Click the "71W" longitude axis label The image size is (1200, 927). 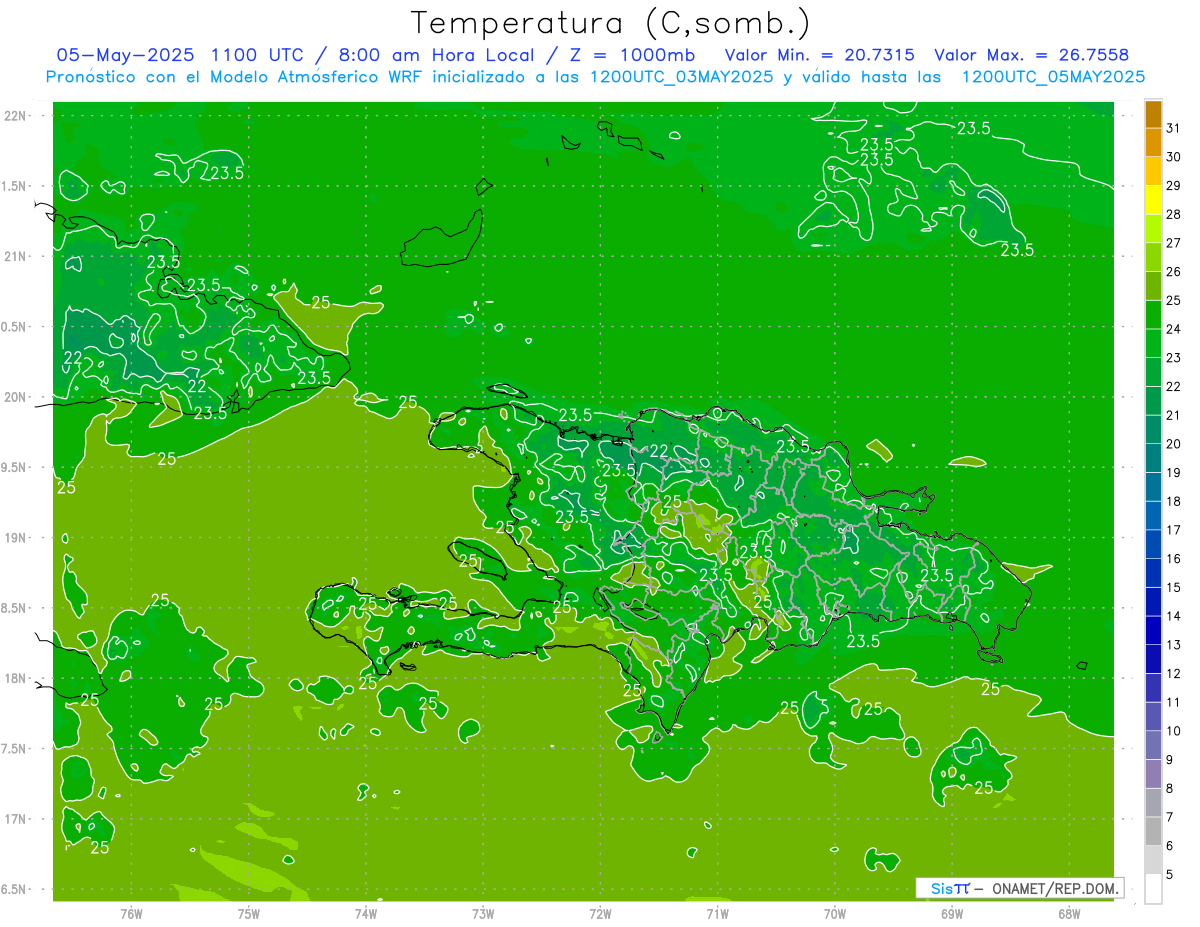click(717, 914)
